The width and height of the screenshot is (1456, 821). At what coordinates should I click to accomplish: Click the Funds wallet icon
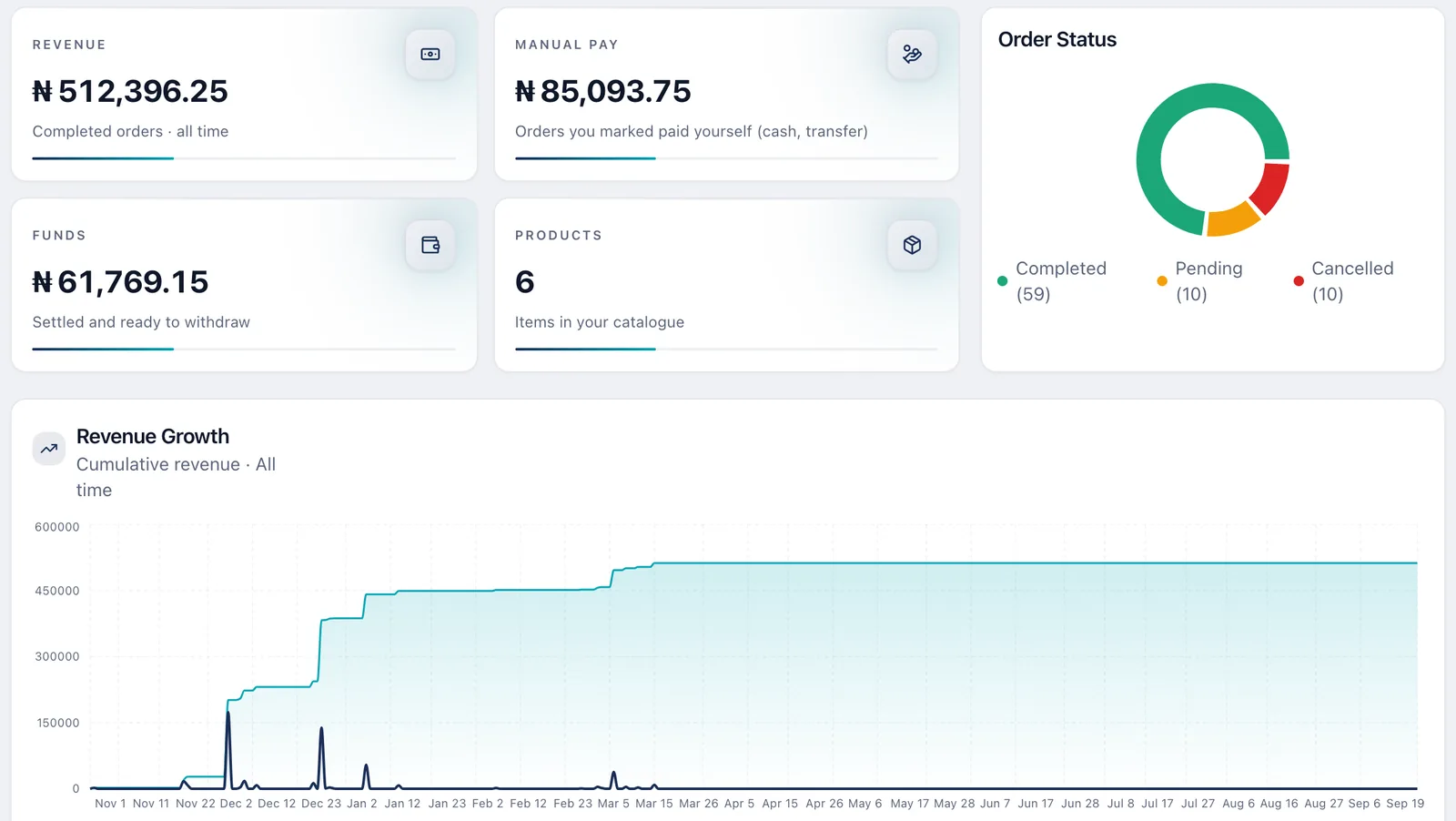[430, 245]
